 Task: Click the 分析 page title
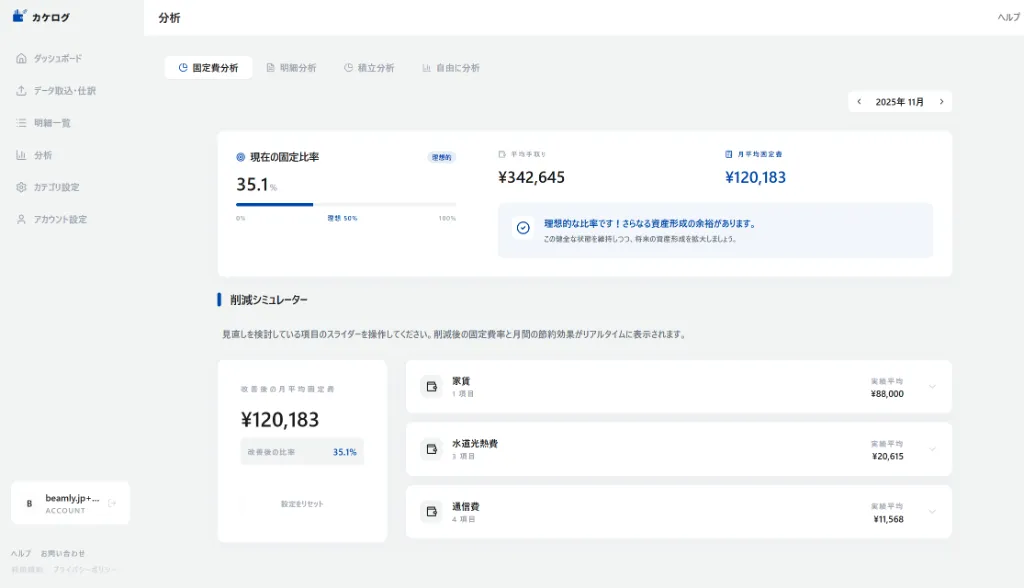point(169,18)
